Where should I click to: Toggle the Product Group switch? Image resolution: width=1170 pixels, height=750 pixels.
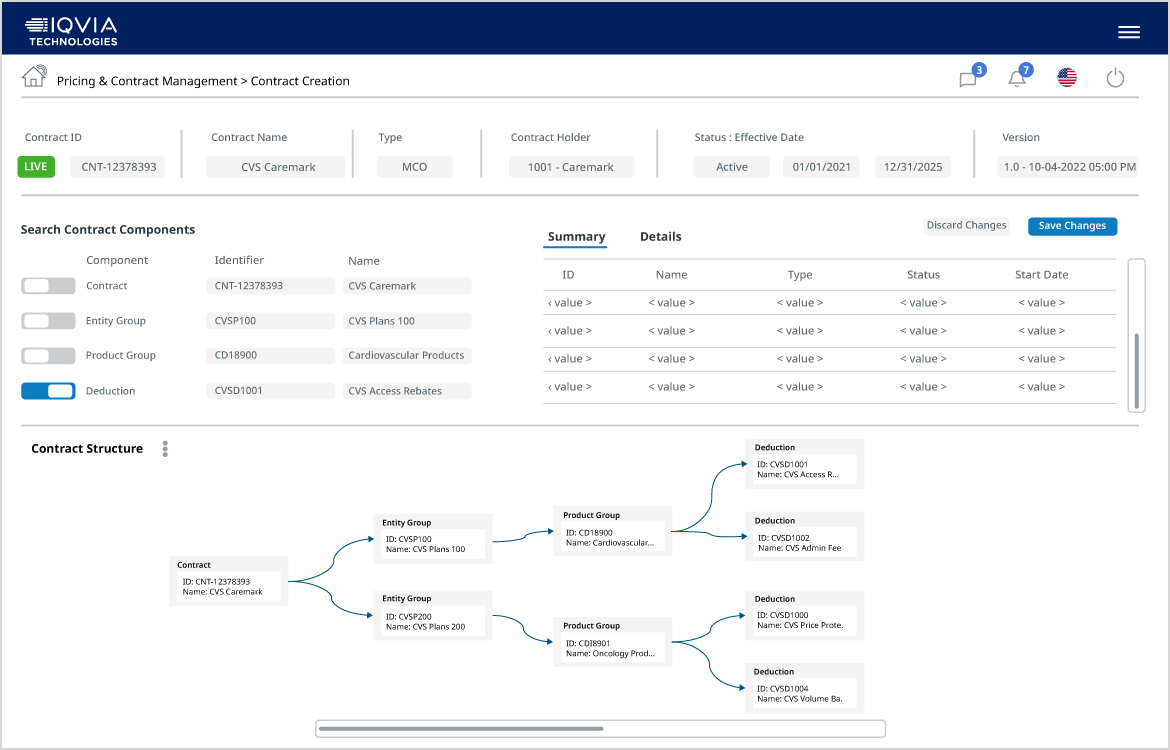[x=49, y=356]
